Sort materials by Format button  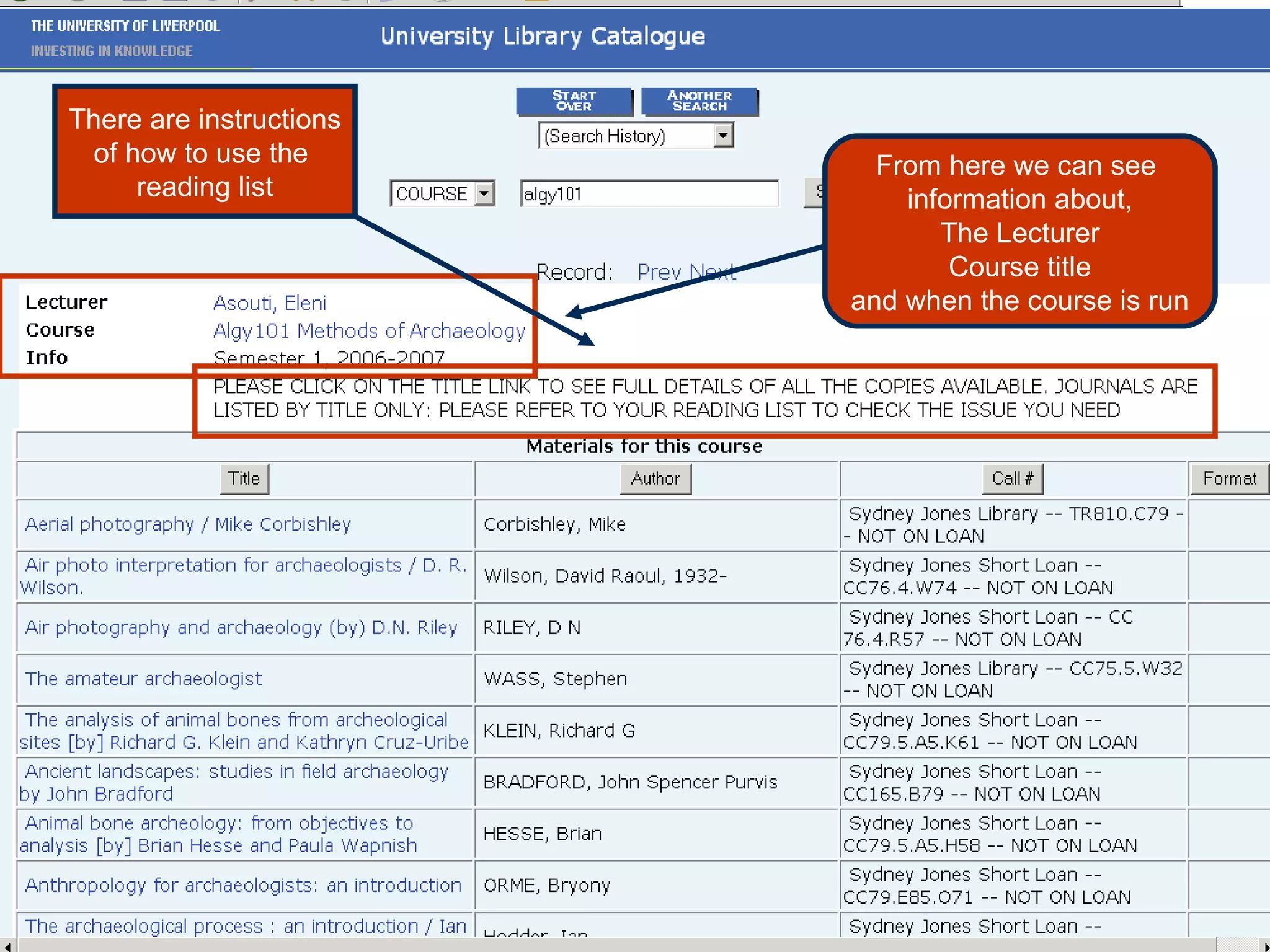pos(1230,478)
